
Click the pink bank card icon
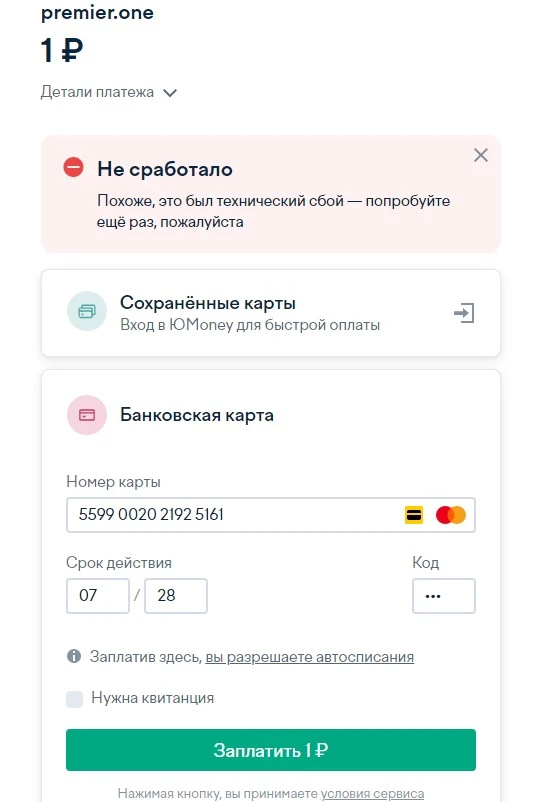click(87, 415)
